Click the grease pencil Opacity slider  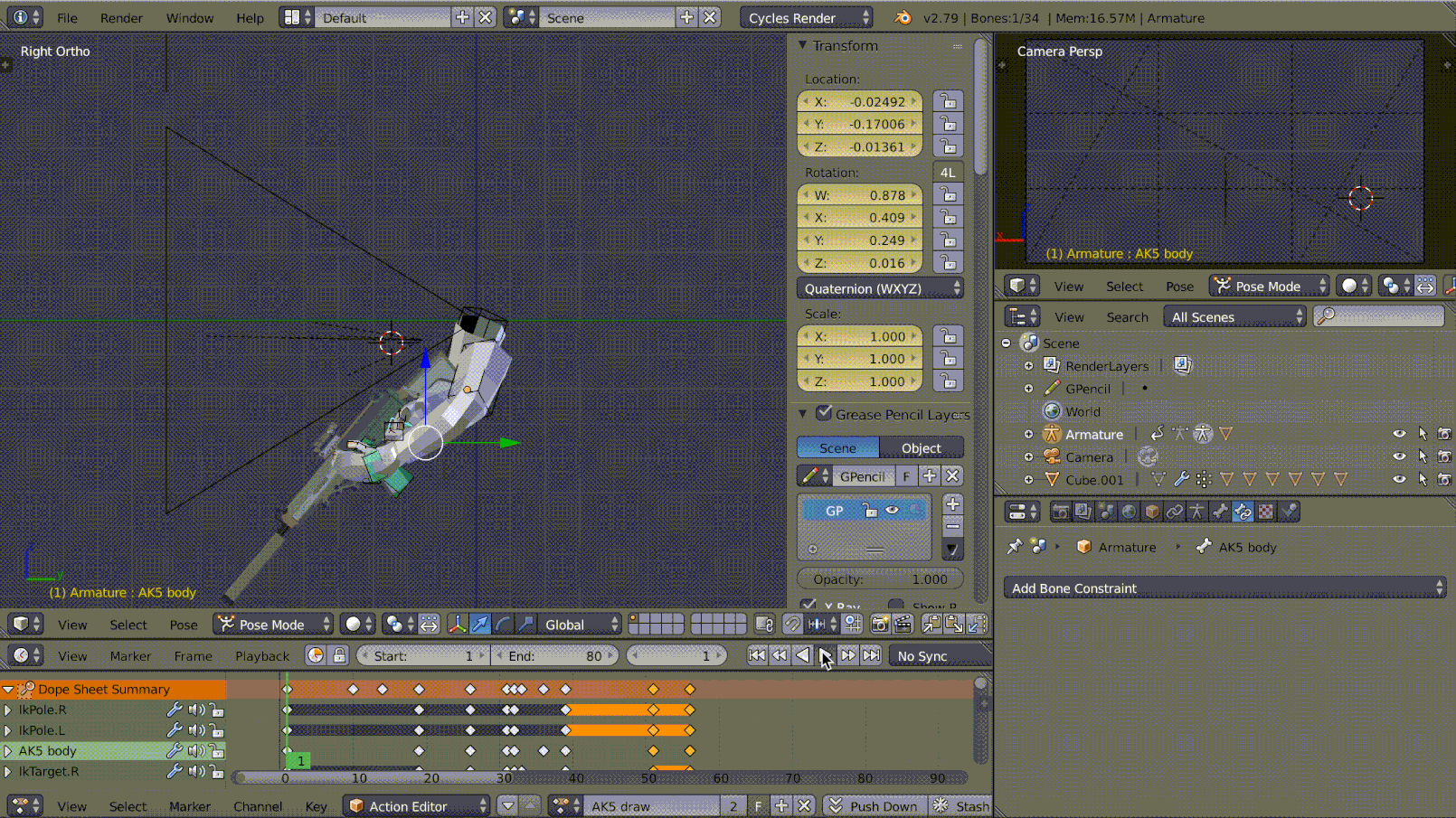[879, 579]
